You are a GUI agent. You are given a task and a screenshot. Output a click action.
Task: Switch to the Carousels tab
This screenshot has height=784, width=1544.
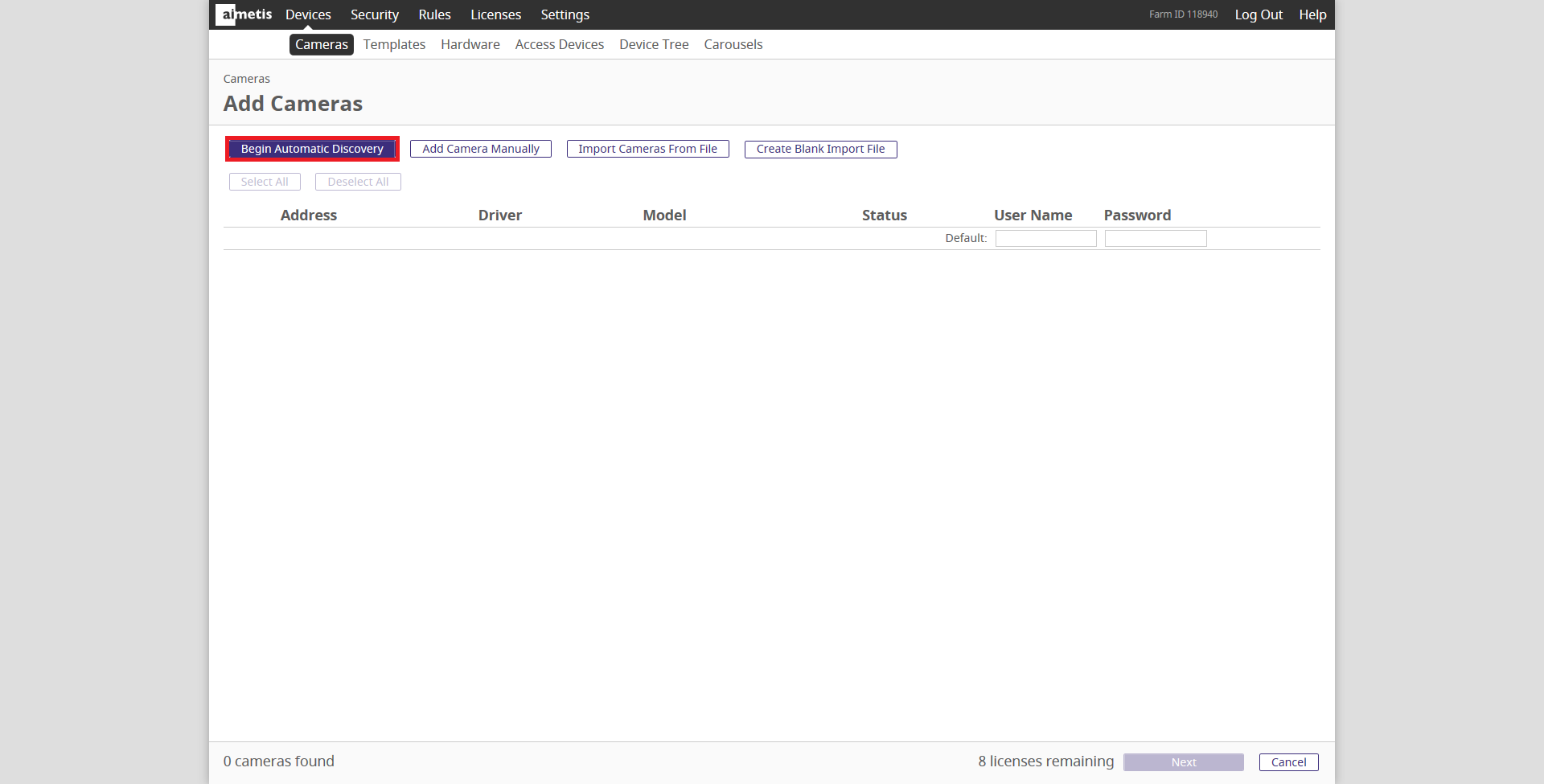[x=733, y=44]
